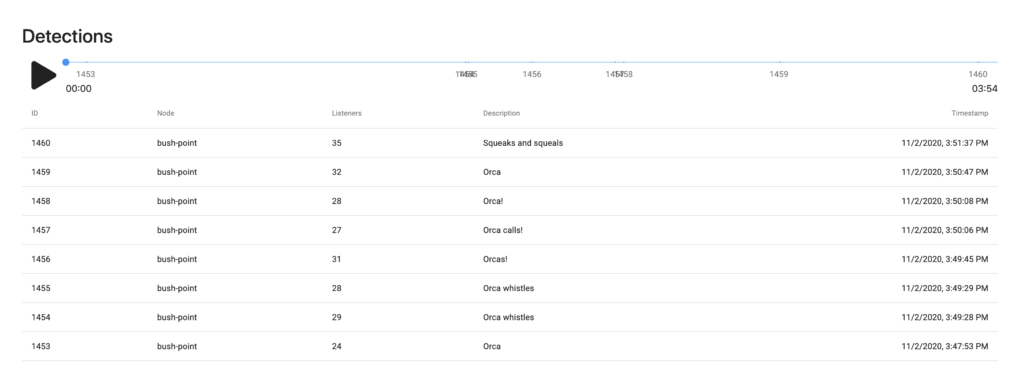This screenshot has height=380, width=1024.
Task: Jump to the 1453 timeline marker
Action: pyautogui.click(x=86, y=74)
